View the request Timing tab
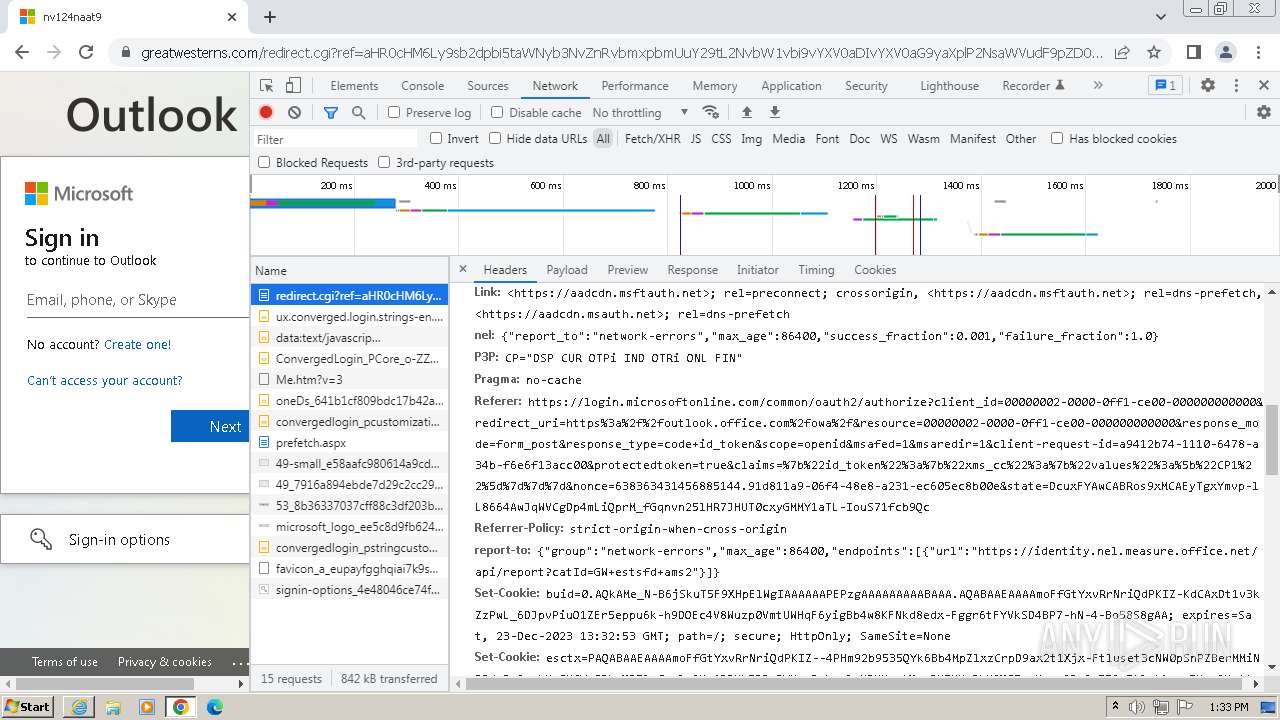 pyautogui.click(x=816, y=270)
